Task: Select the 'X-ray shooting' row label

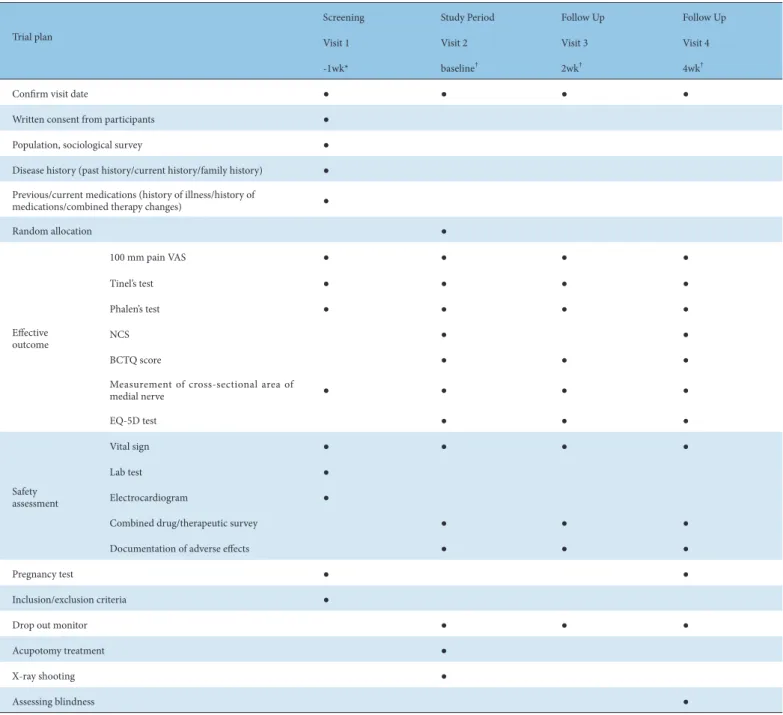Action: 43,676
